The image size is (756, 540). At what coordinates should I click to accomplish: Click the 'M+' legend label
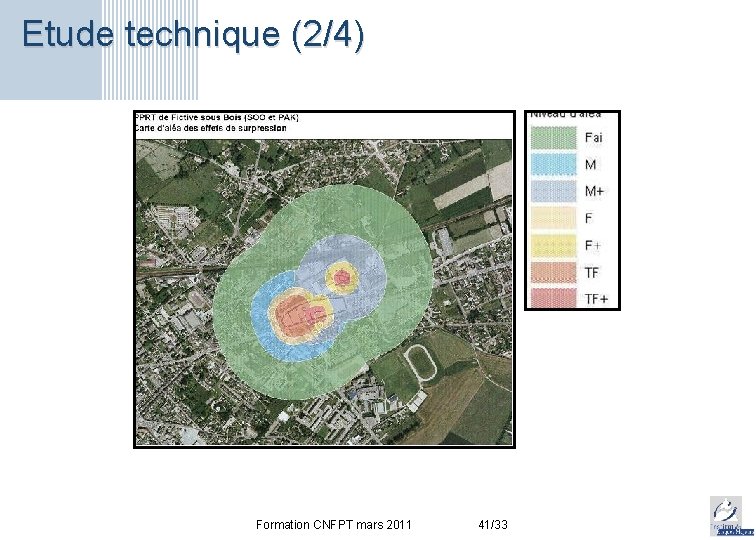click(594, 191)
